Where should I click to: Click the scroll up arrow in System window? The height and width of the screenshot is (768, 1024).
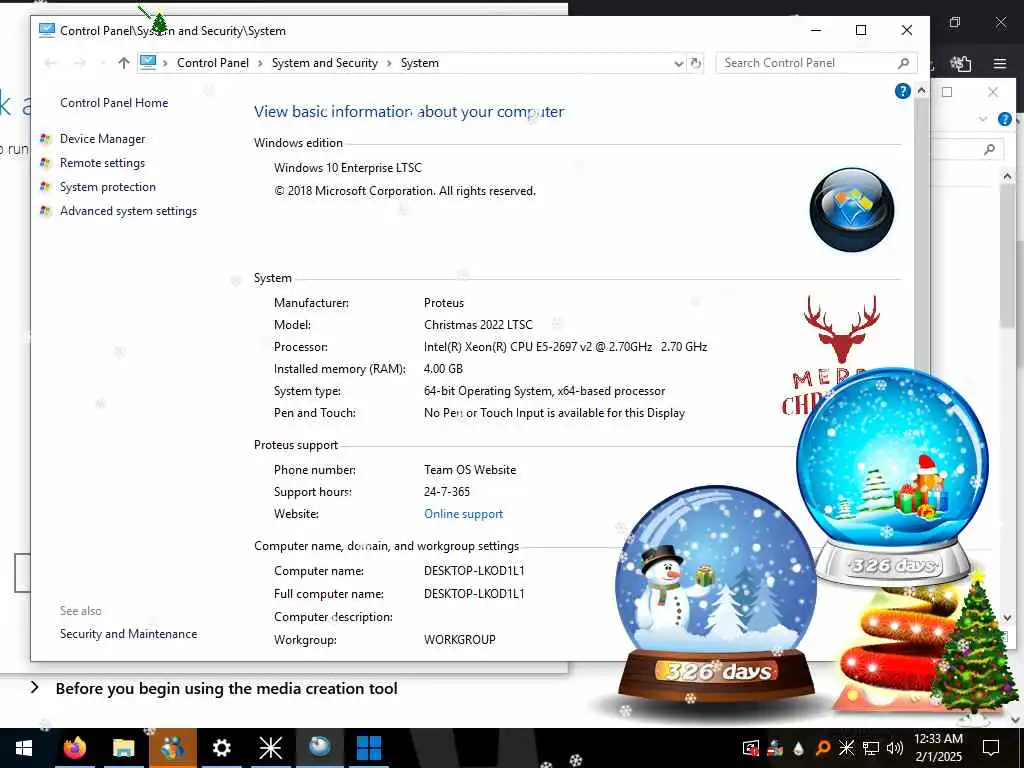(x=921, y=91)
